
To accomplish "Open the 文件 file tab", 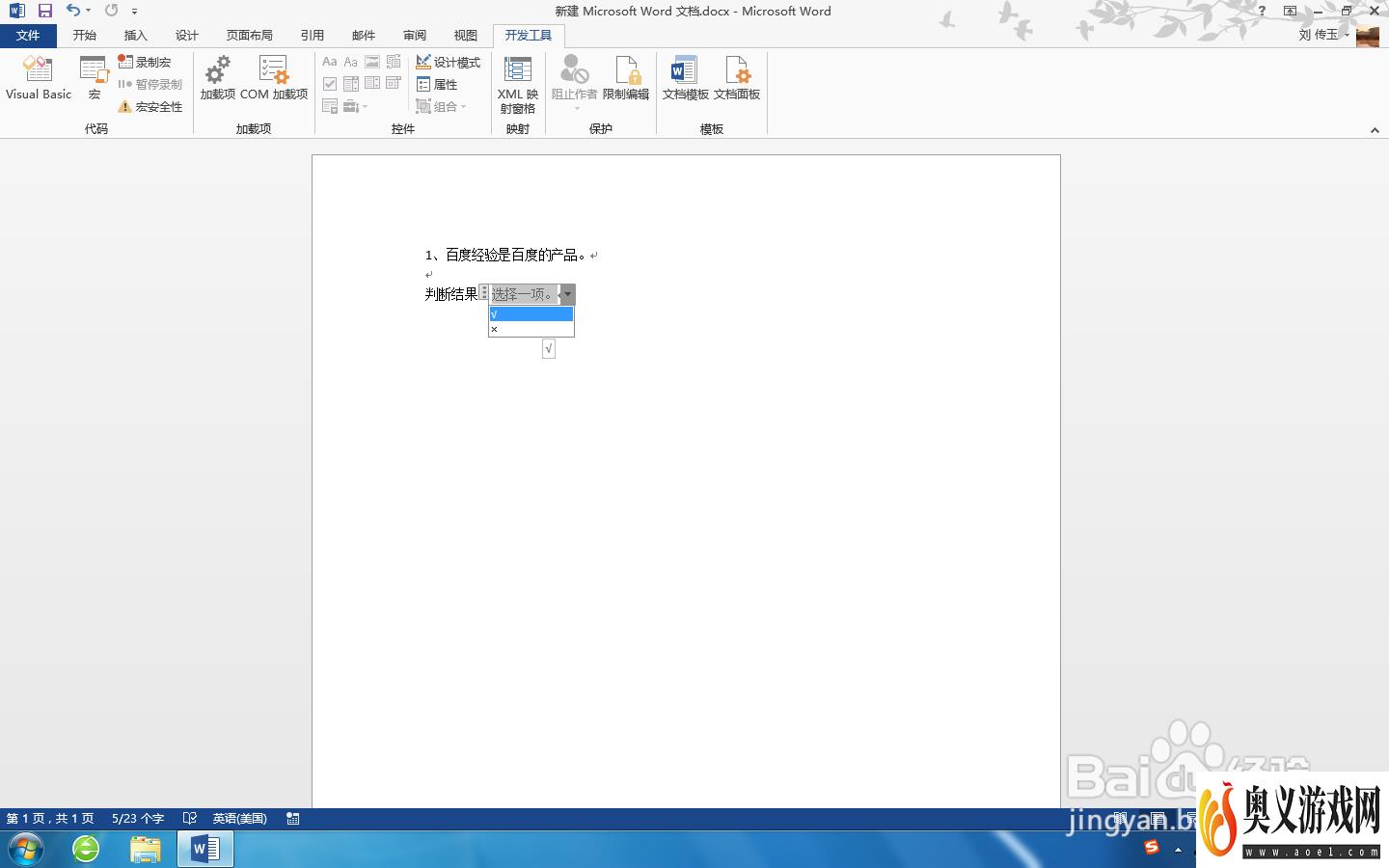I will pyautogui.click(x=28, y=36).
